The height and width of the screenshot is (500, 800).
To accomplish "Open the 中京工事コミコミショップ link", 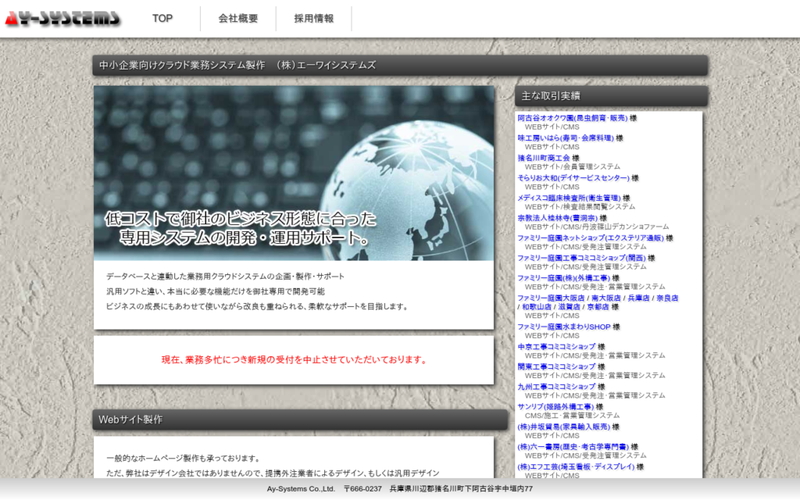I will coord(556,347).
